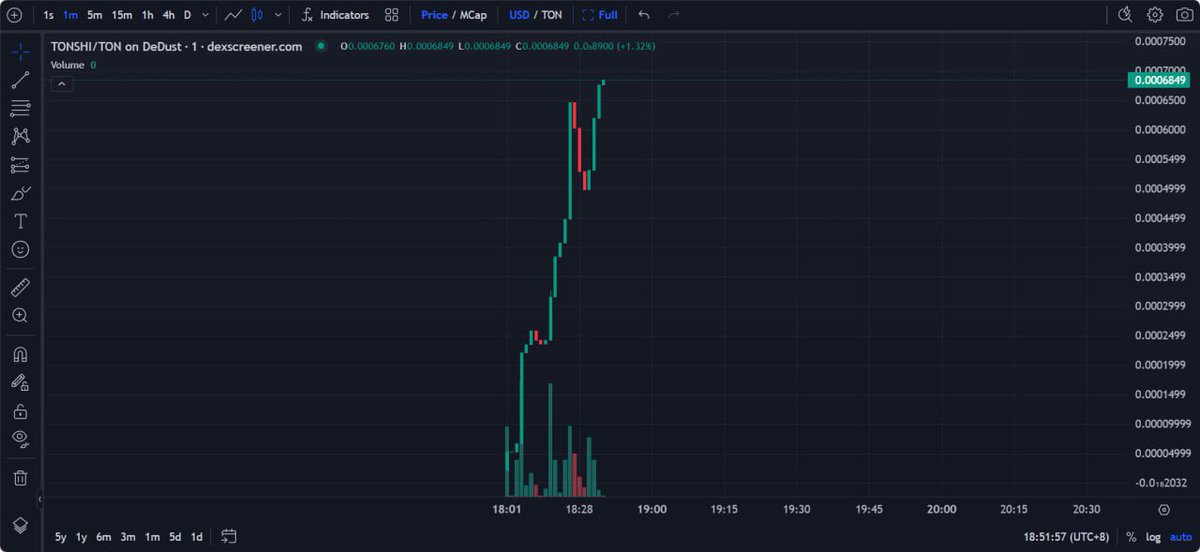Select the 1s timeframe
This screenshot has height=552, width=1200.
(49, 15)
